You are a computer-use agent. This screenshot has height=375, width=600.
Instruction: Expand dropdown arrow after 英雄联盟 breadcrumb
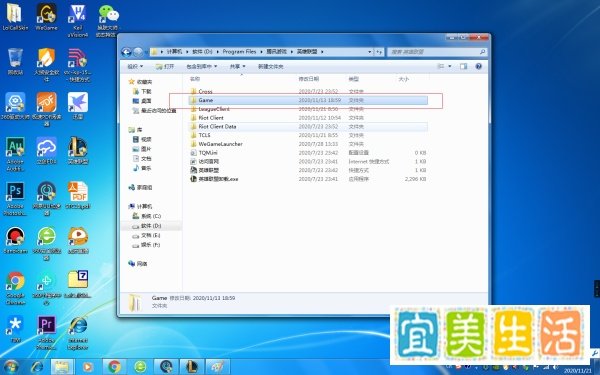pos(322,52)
